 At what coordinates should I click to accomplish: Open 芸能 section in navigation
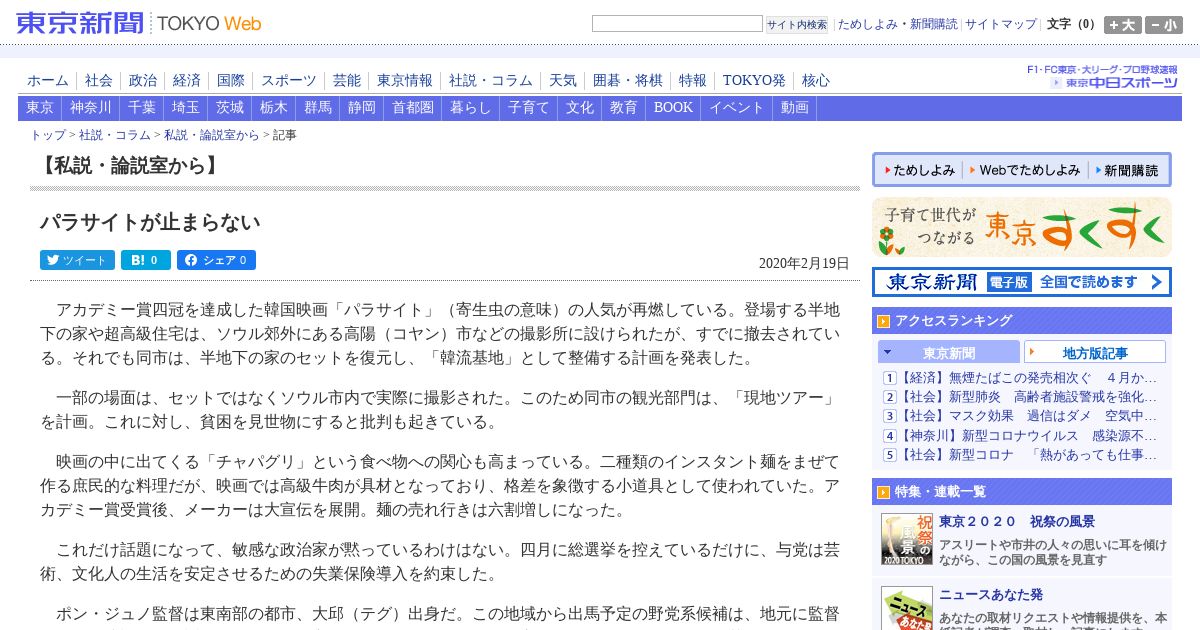pos(347,80)
